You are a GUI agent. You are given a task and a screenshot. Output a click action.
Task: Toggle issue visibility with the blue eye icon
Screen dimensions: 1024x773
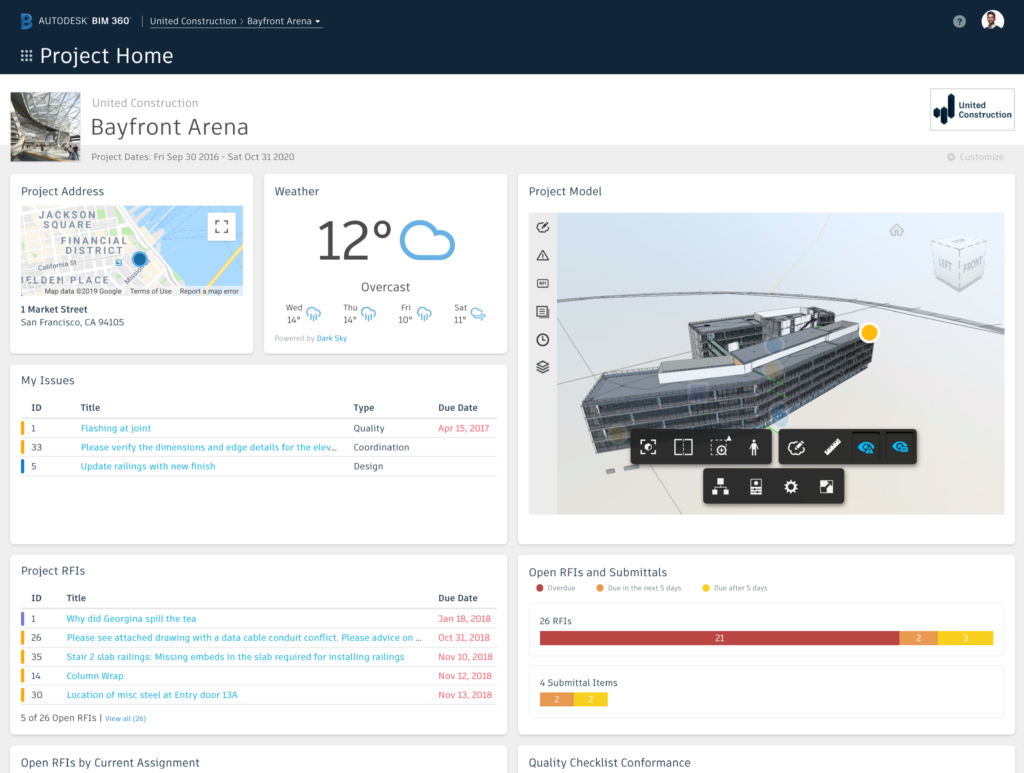click(865, 446)
